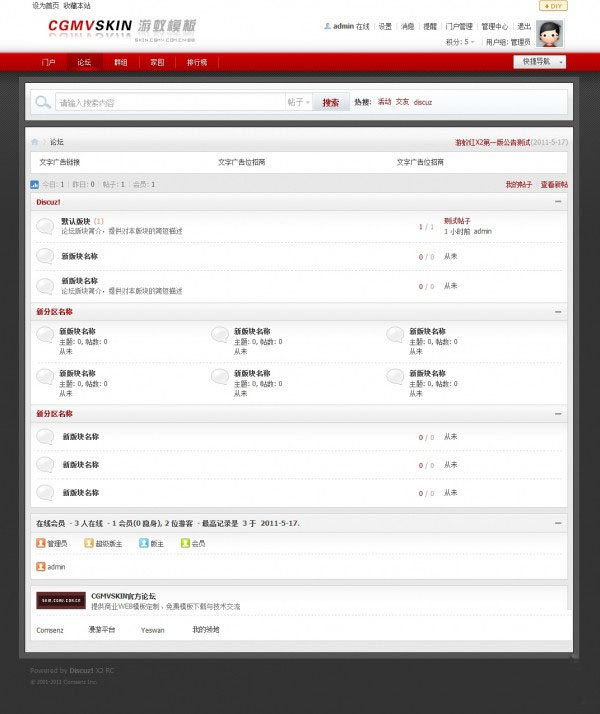Open the 帖子 search type dropdown
600x714 pixels.
tap(299, 102)
